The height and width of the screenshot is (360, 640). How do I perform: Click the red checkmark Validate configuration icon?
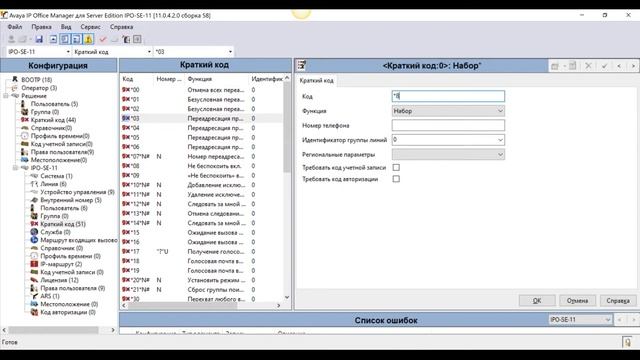pos(102,39)
